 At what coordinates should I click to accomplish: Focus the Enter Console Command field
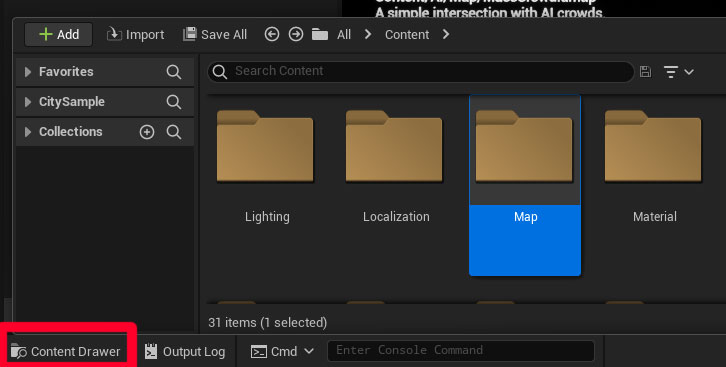click(461, 350)
